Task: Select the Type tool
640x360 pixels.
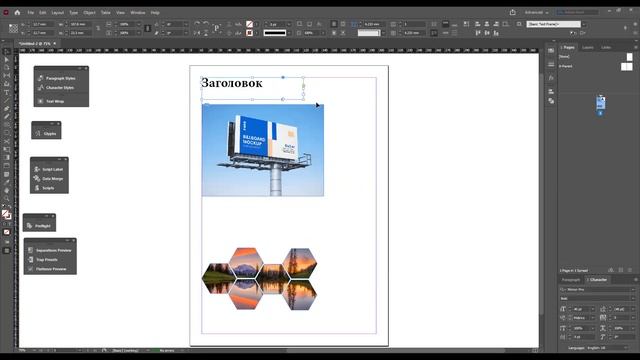Action: [x=7, y=92]
